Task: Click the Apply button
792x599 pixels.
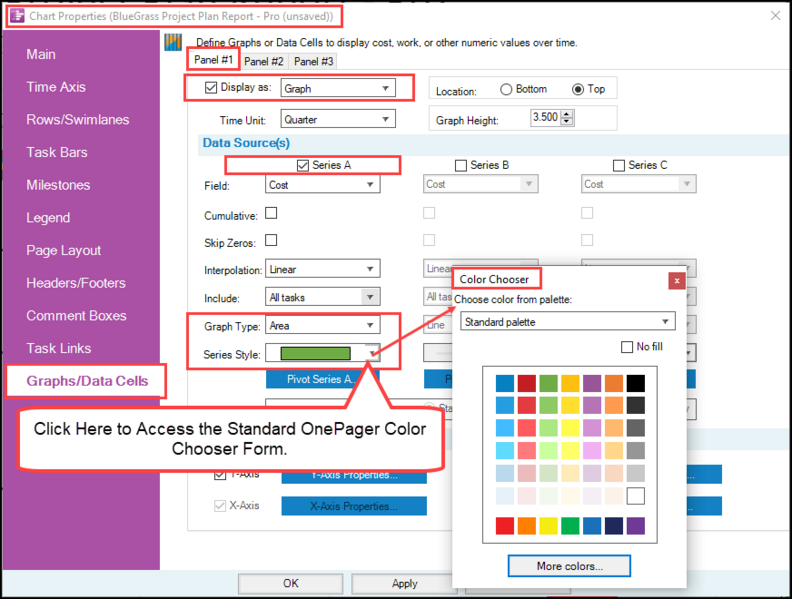Action: [405, 584]
